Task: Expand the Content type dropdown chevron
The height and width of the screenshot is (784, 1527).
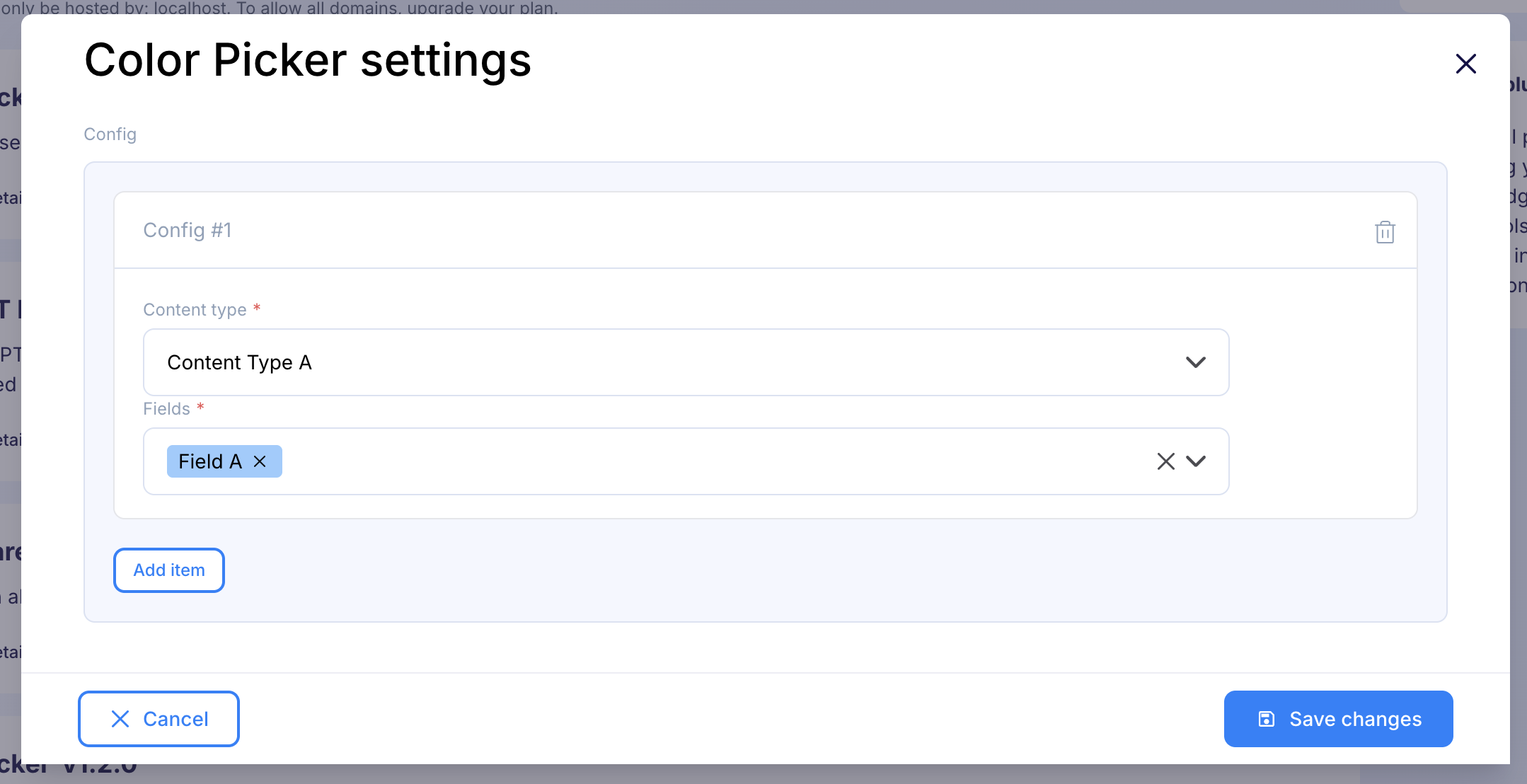Action: (1195, 362)
